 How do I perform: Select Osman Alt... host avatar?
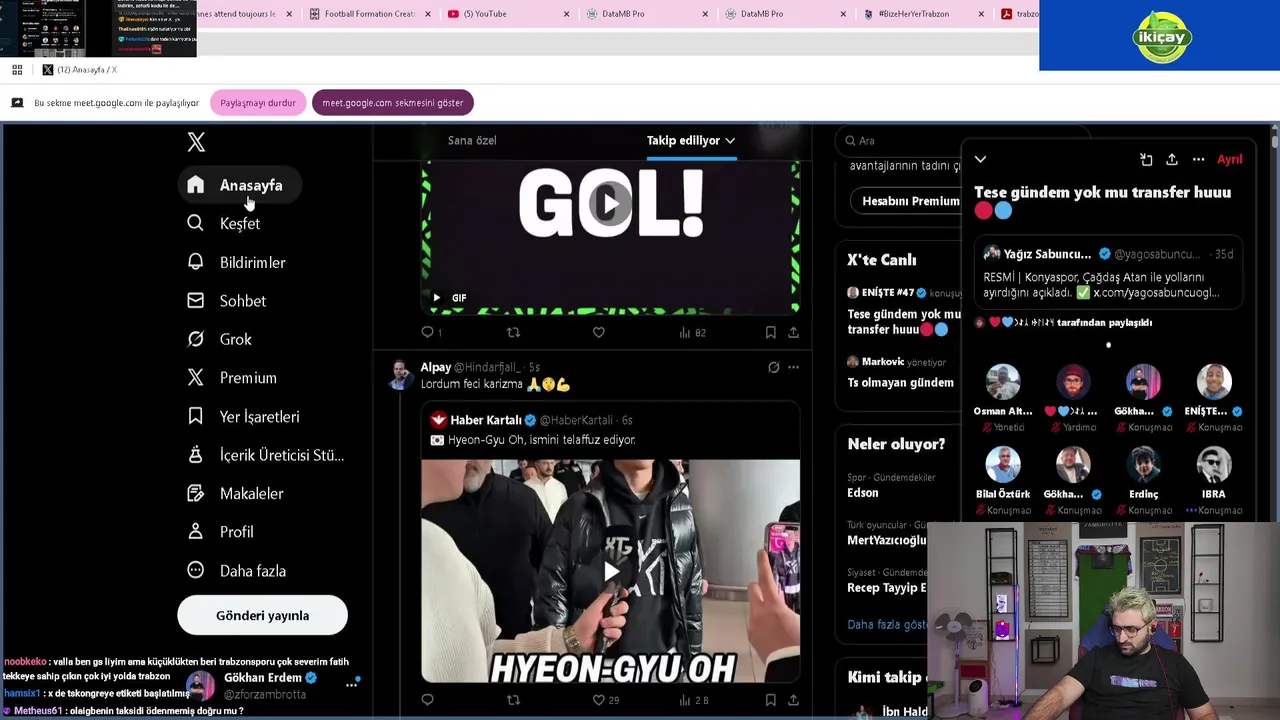[x=1003, y=382]
